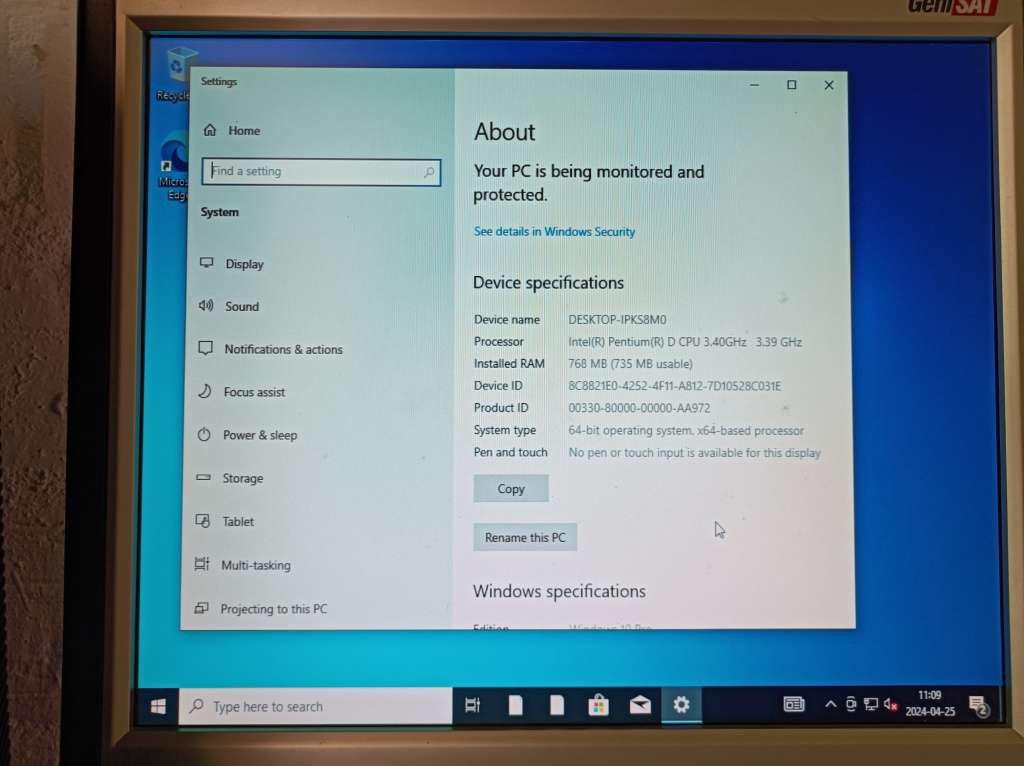Open the muted volume icon in tray
1024x766 pixels.
pos(890,705)
